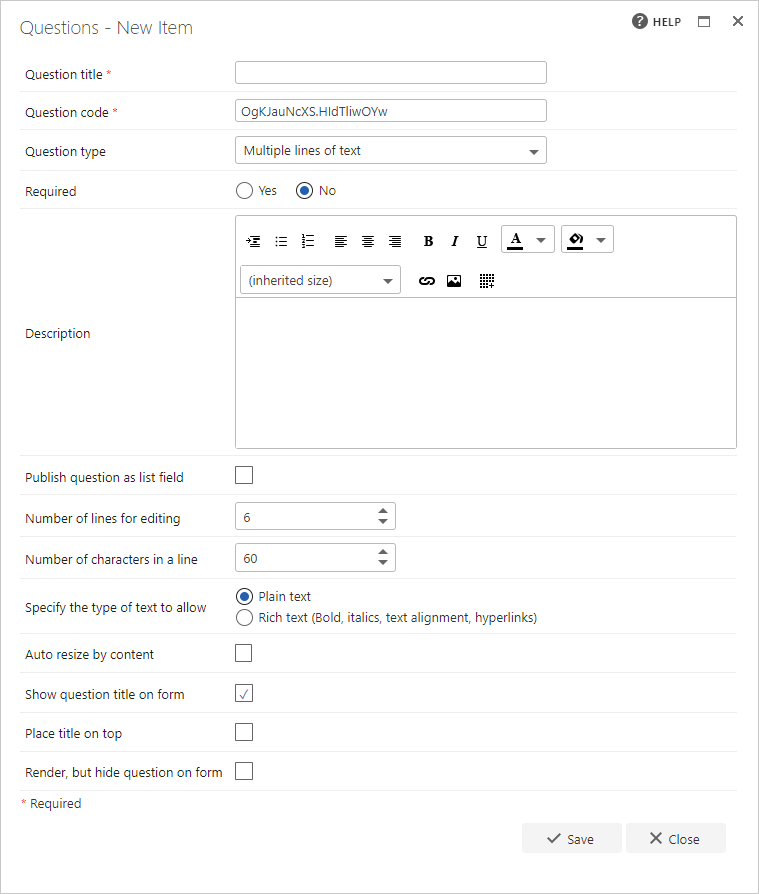
Task: Insert a table in Description
Action: (486, 281)
